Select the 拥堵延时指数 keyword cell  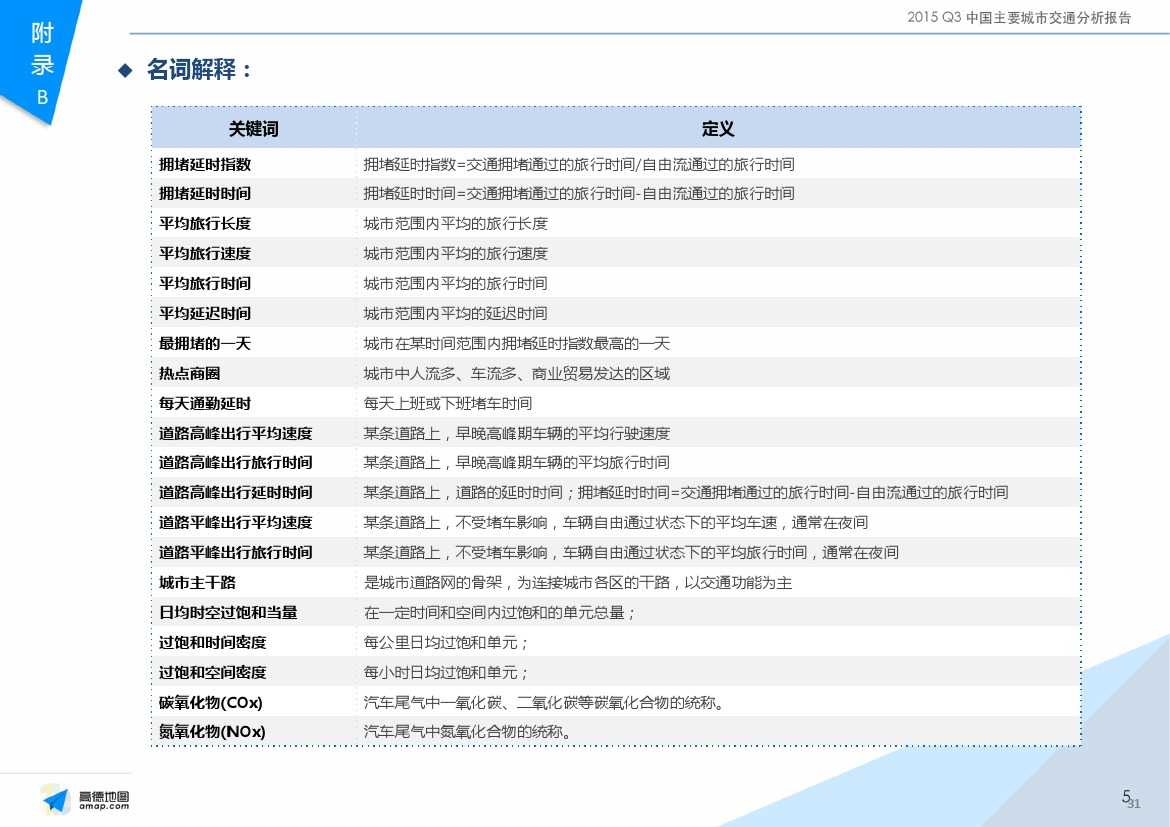coord(205,164)
